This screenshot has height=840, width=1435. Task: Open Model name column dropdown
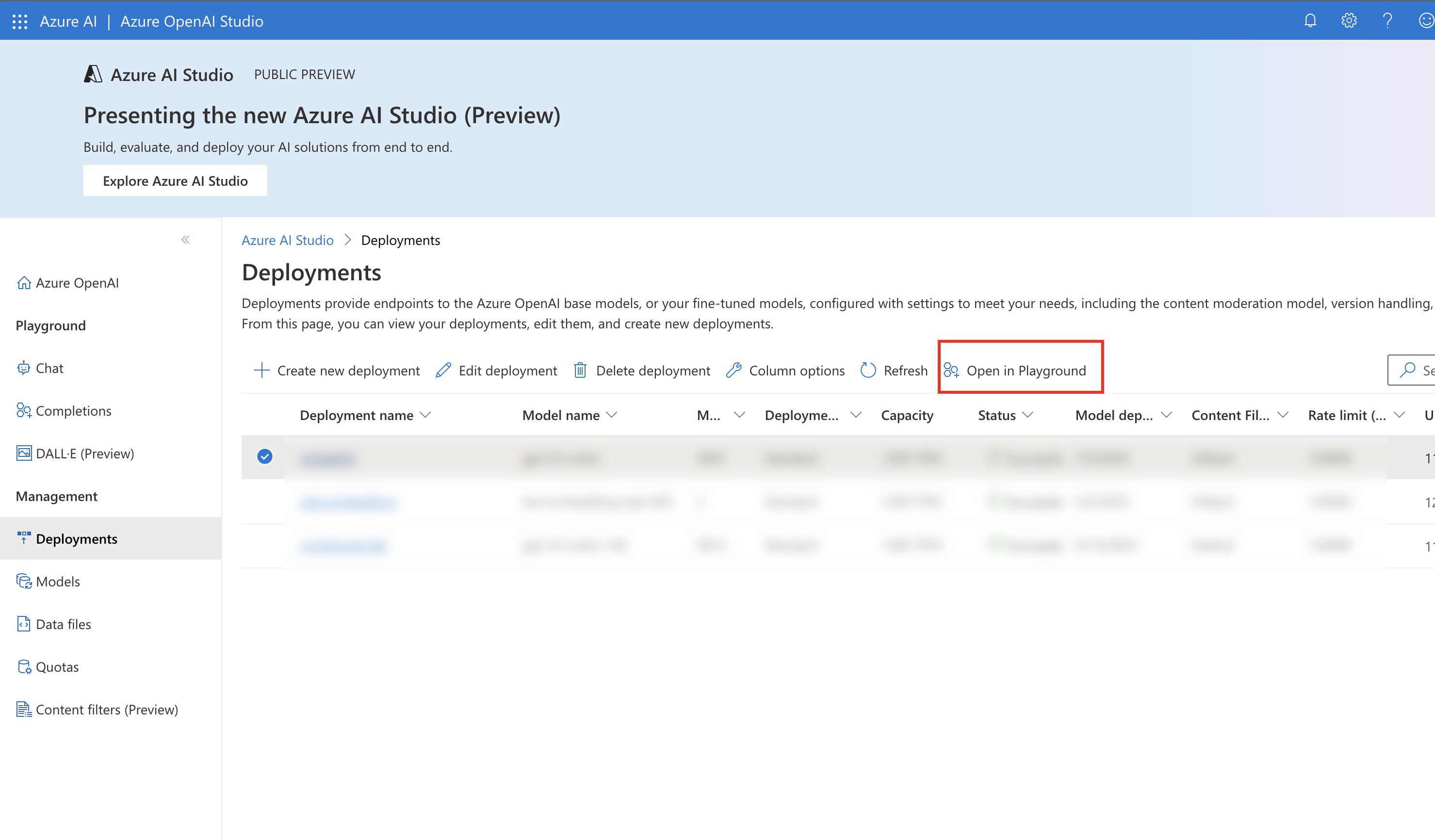click(612, 415)
